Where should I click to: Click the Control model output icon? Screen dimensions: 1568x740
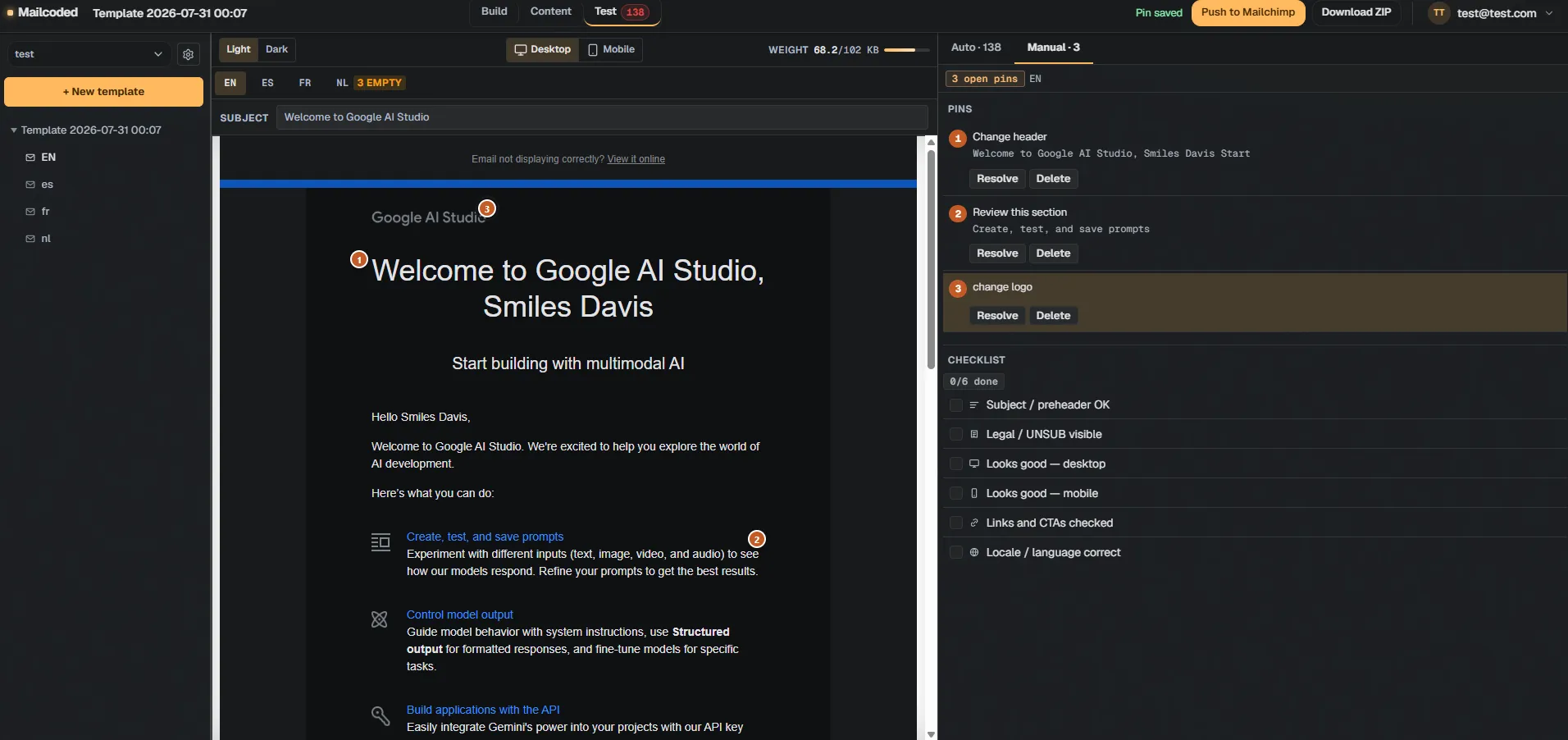point(379,619)
